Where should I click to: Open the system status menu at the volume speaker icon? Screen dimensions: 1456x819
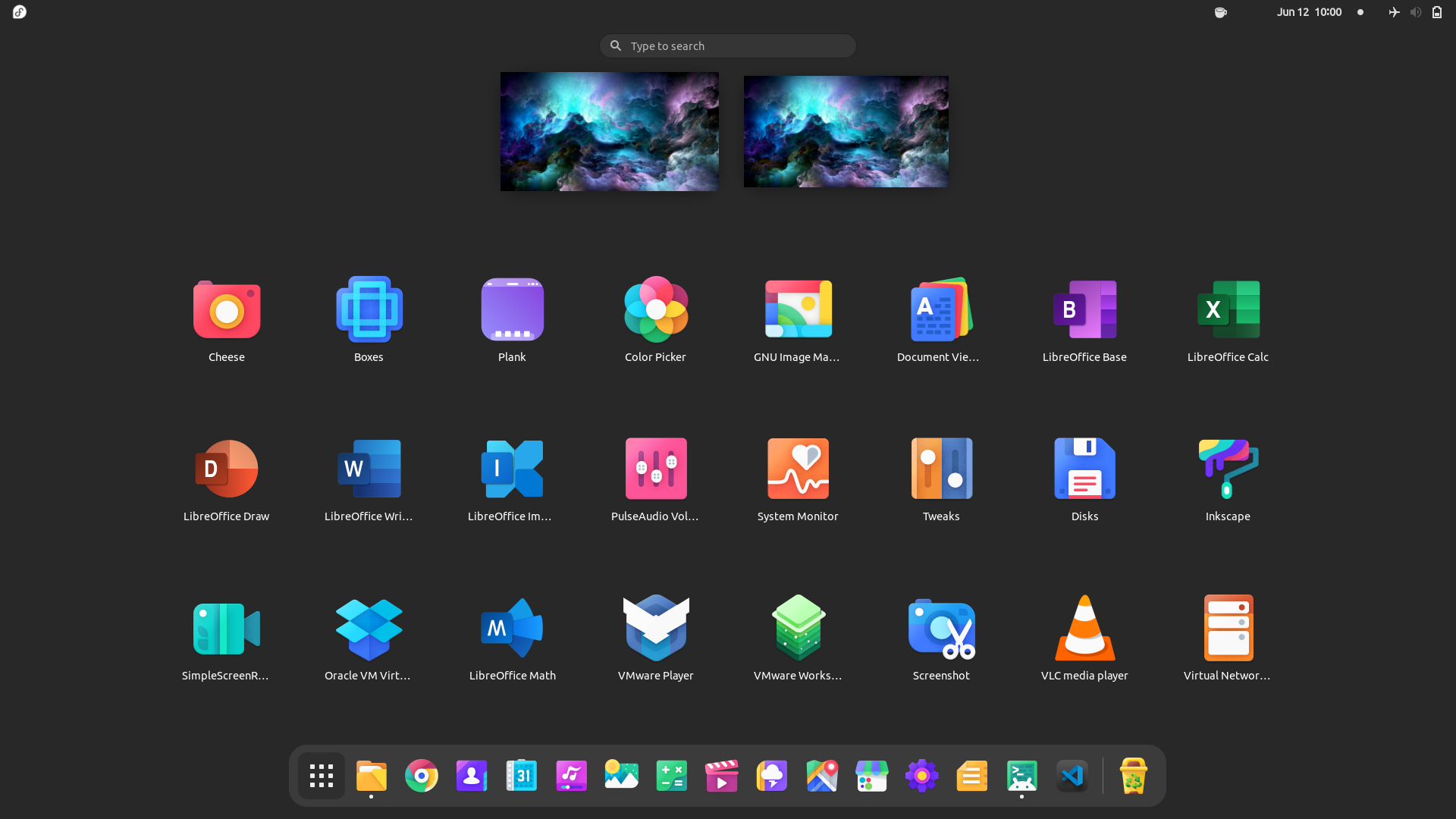coord(1415,12)
